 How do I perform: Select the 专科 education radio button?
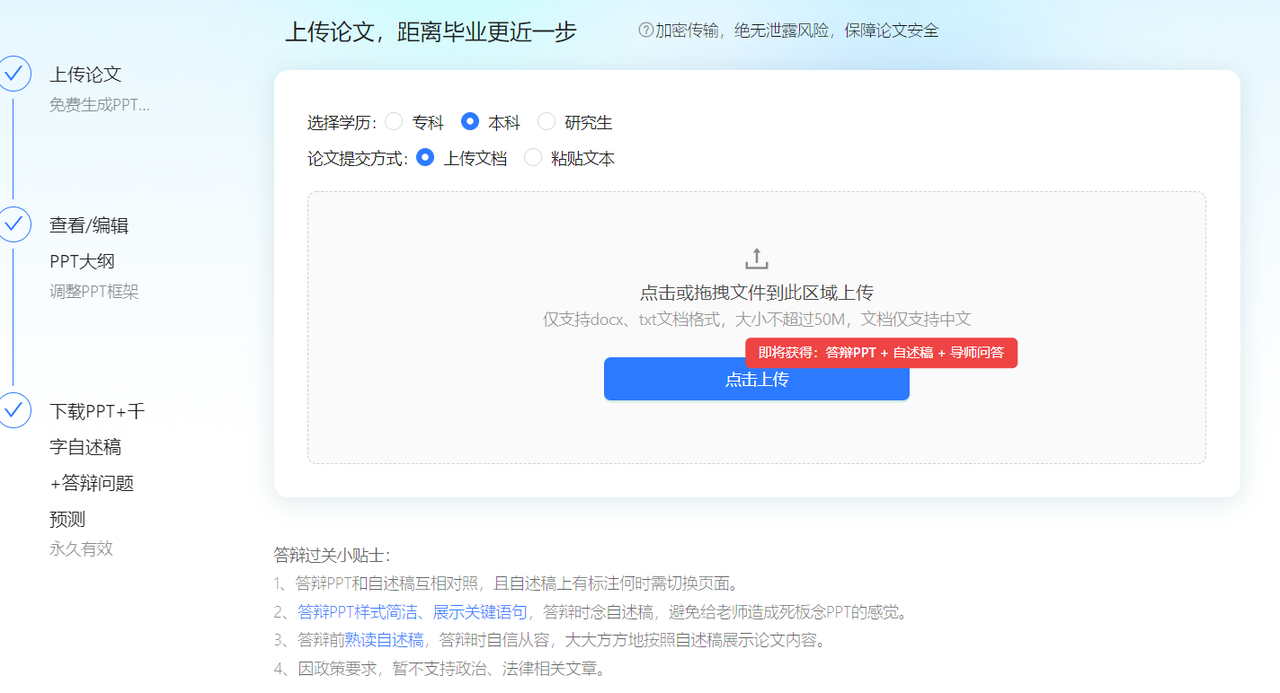tap(394, 122)
